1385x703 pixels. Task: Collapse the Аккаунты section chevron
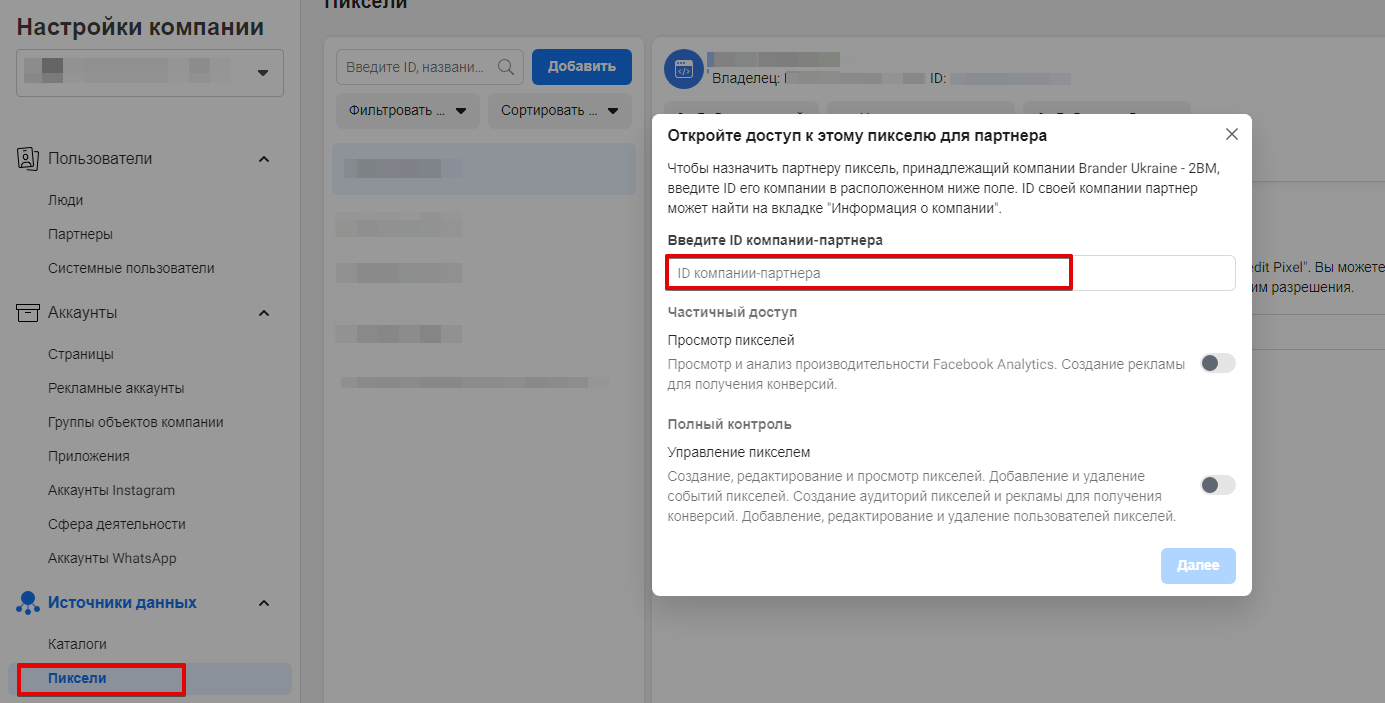[x=264, y=313]
